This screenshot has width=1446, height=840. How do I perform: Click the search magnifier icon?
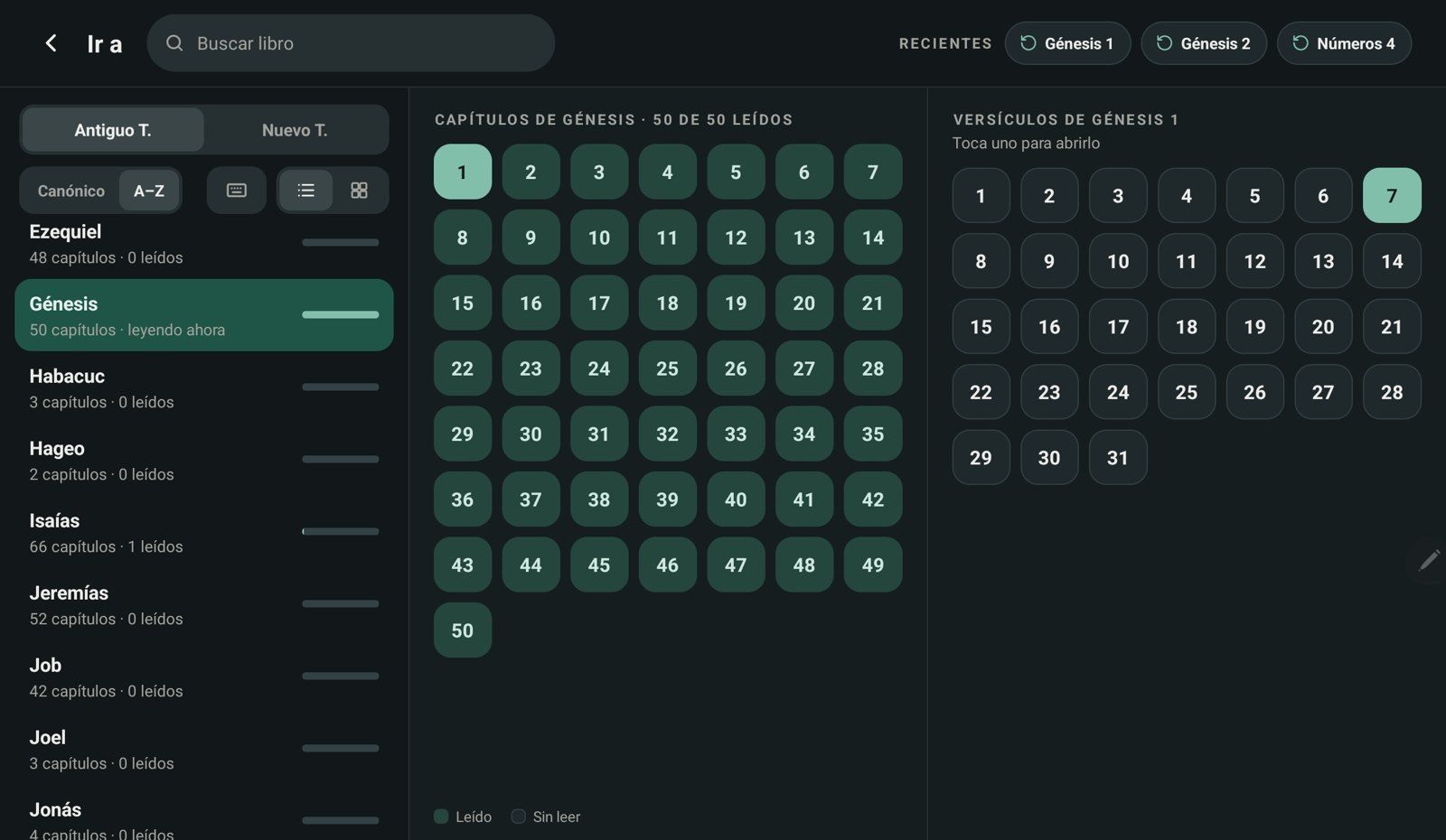[x=174, y=43]
